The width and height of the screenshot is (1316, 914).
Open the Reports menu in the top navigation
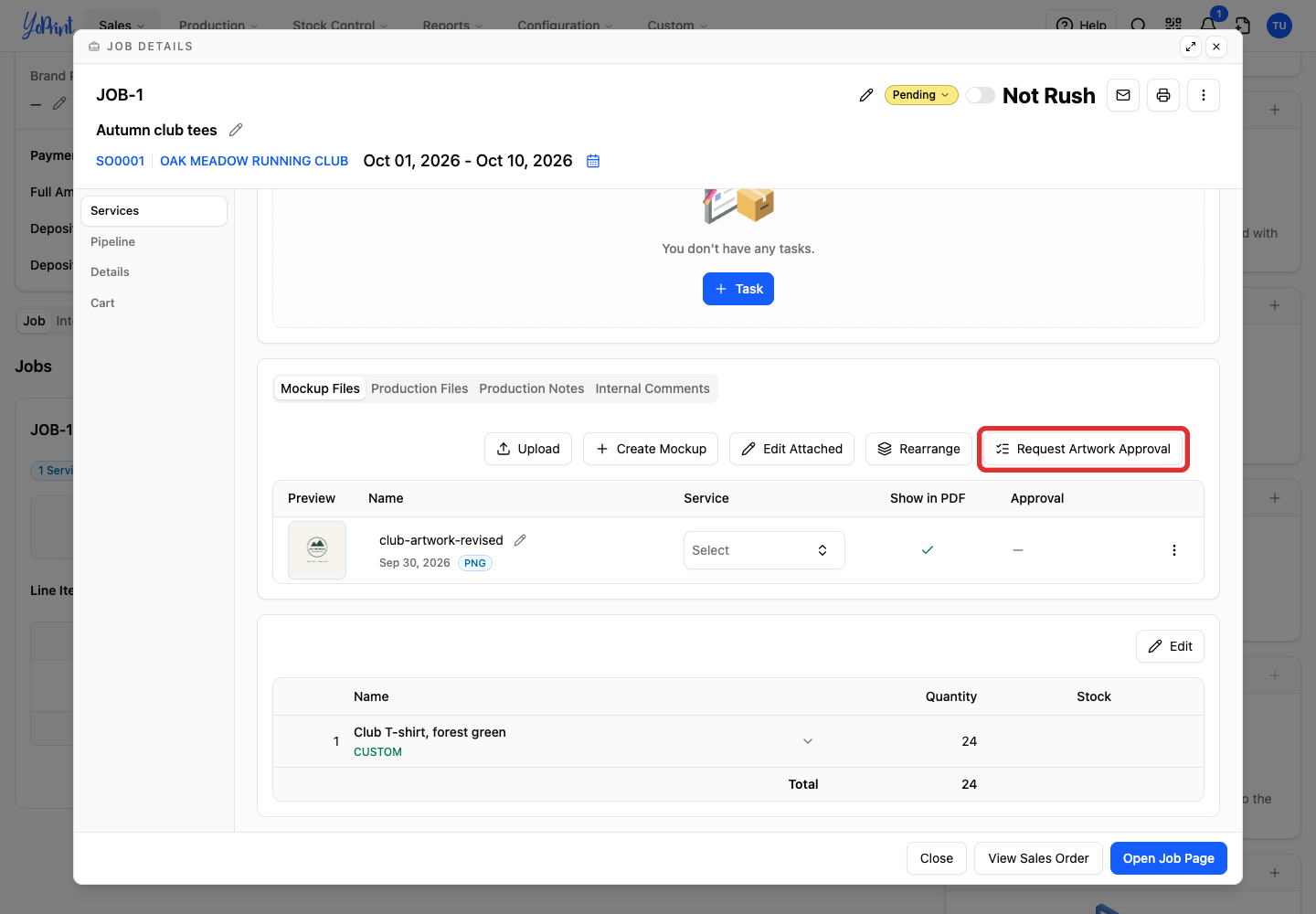click(x=452, y=26)
